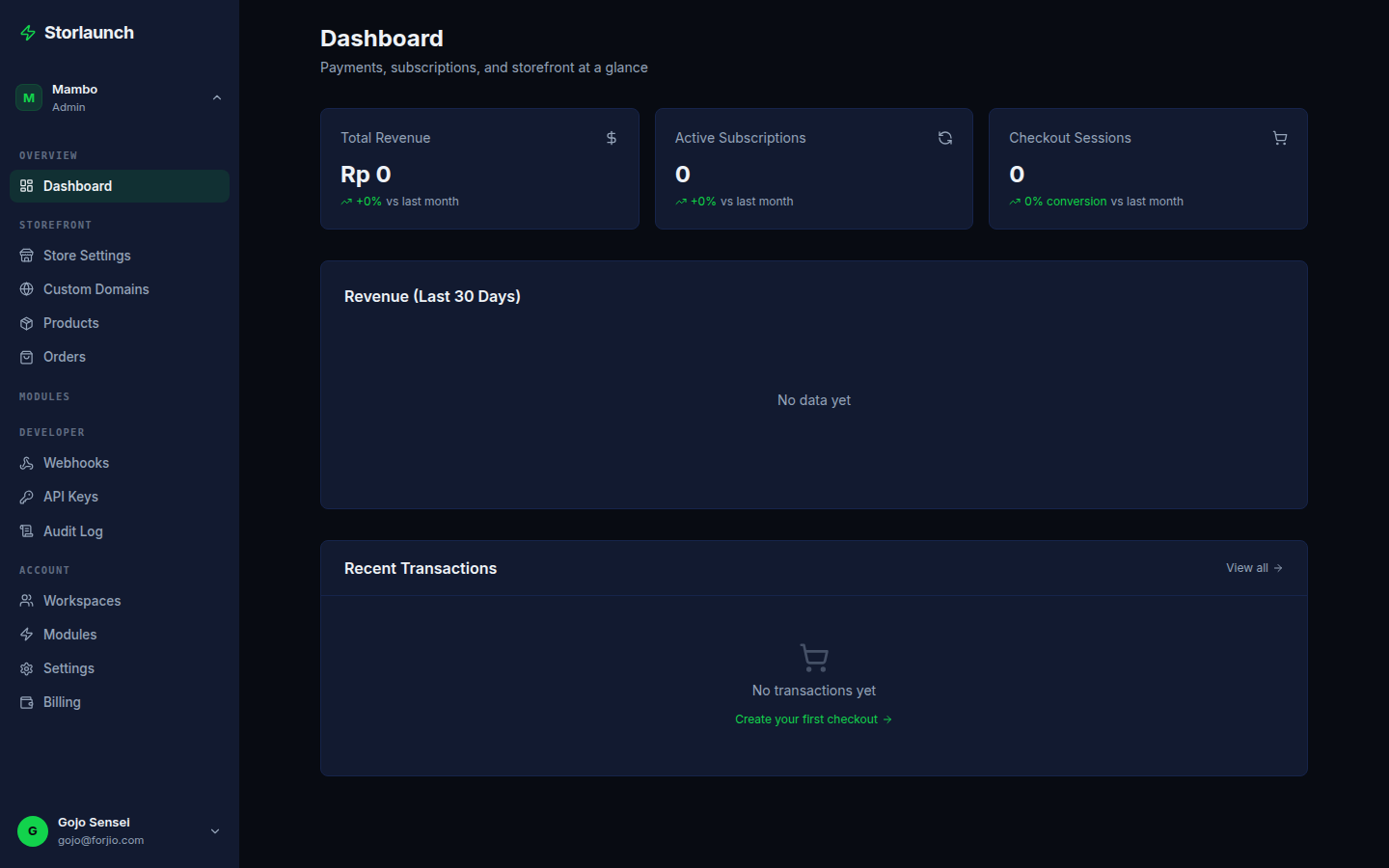Click the API Keys key icon
The height and width of the screenshot is (868, 1389).
pyautogui.click(x=26, y=497)
